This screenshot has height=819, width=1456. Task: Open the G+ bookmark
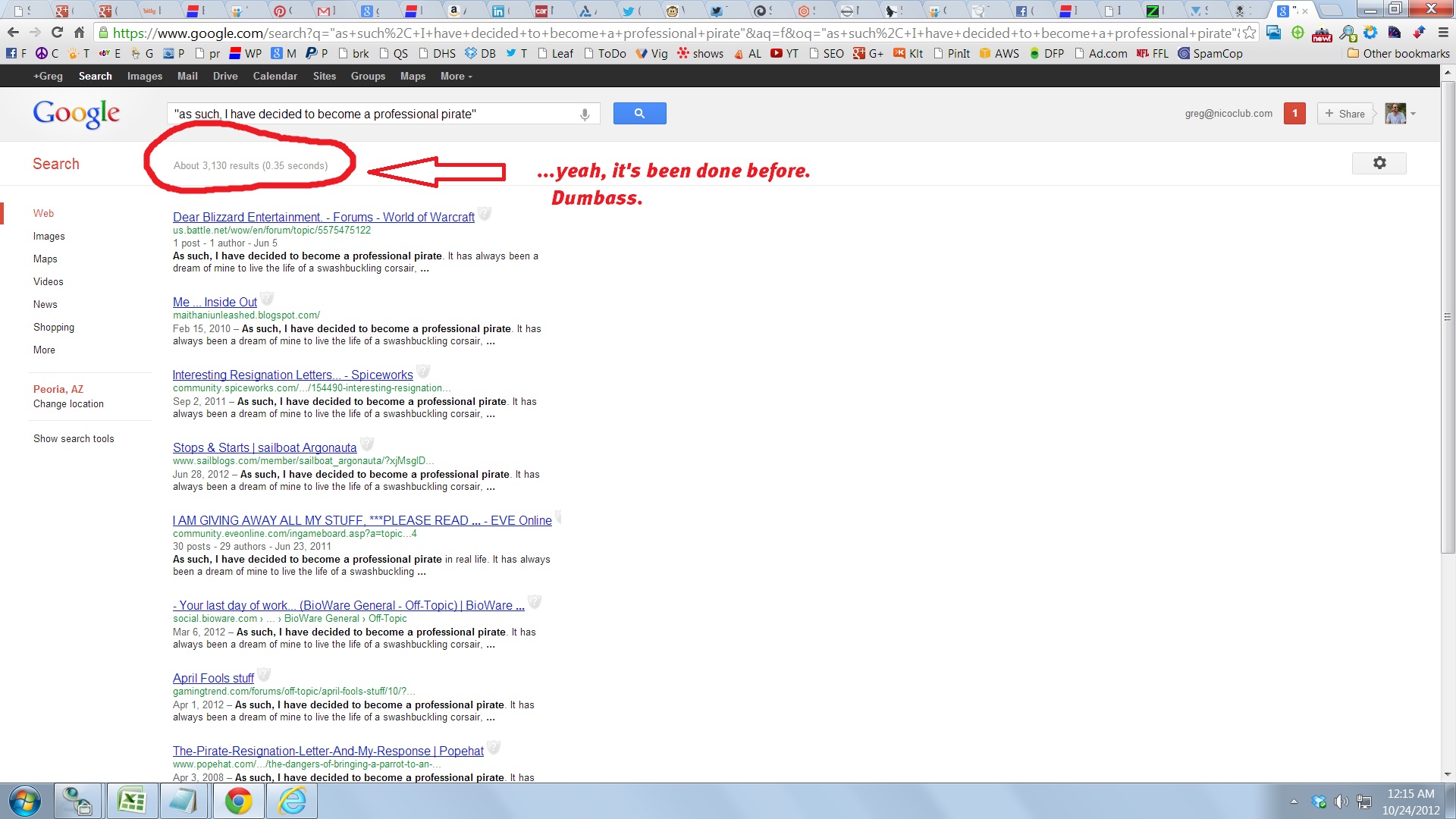click(868, 54)
